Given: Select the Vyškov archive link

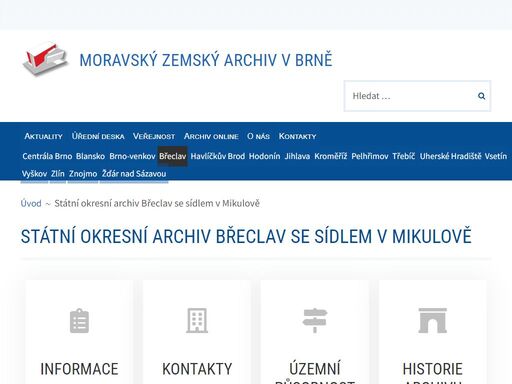Looking at the screenshot, I should pos(34,174).
